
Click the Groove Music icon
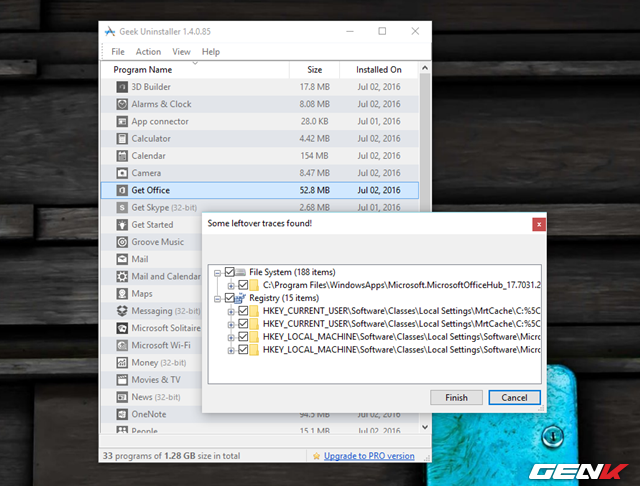(x=122, y=242)
